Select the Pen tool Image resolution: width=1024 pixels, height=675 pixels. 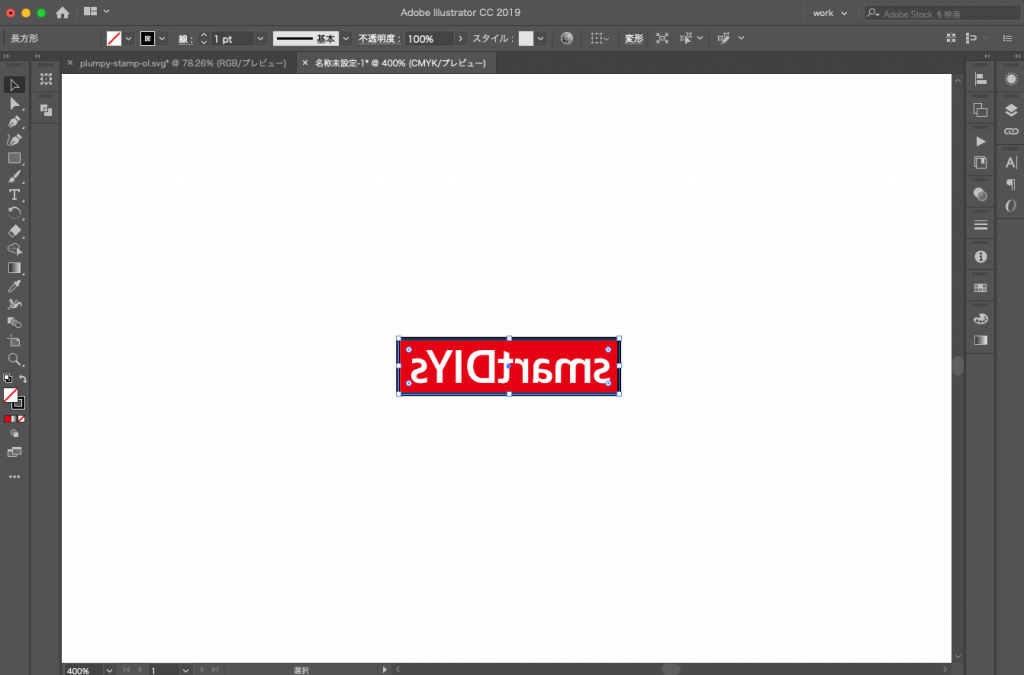[x=14, y=121]
